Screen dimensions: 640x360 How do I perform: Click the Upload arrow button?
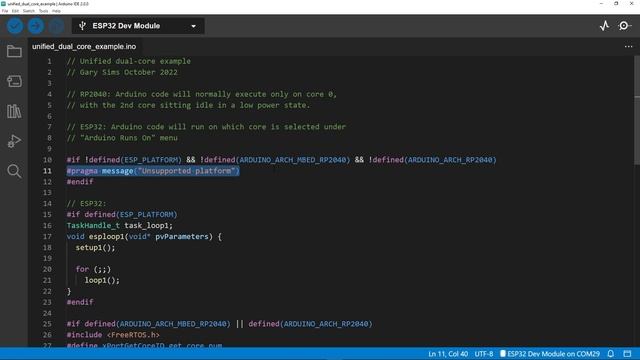pos(36,26)
